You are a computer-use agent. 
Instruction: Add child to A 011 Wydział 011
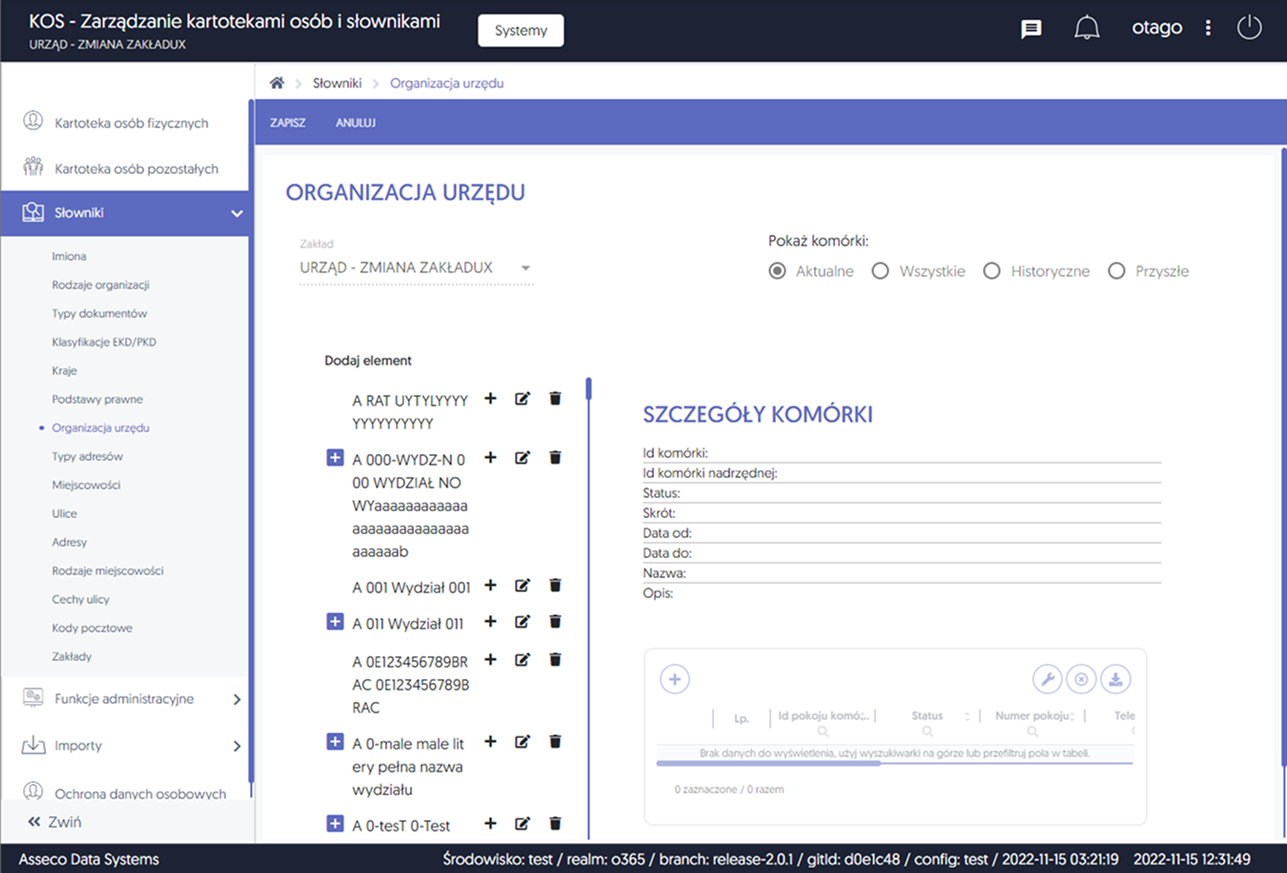[490, 621]
